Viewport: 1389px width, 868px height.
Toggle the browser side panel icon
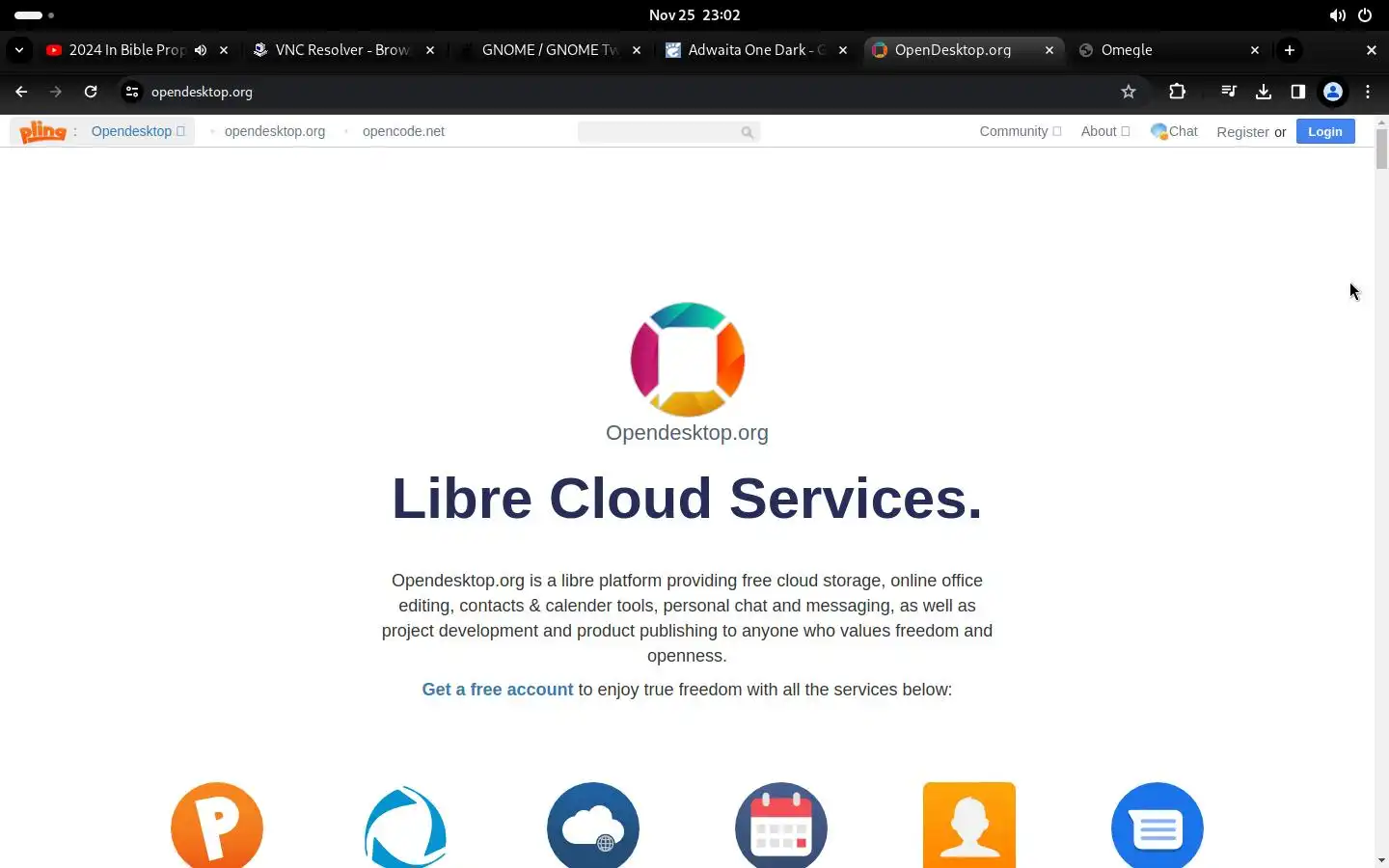pos(1298,92)
